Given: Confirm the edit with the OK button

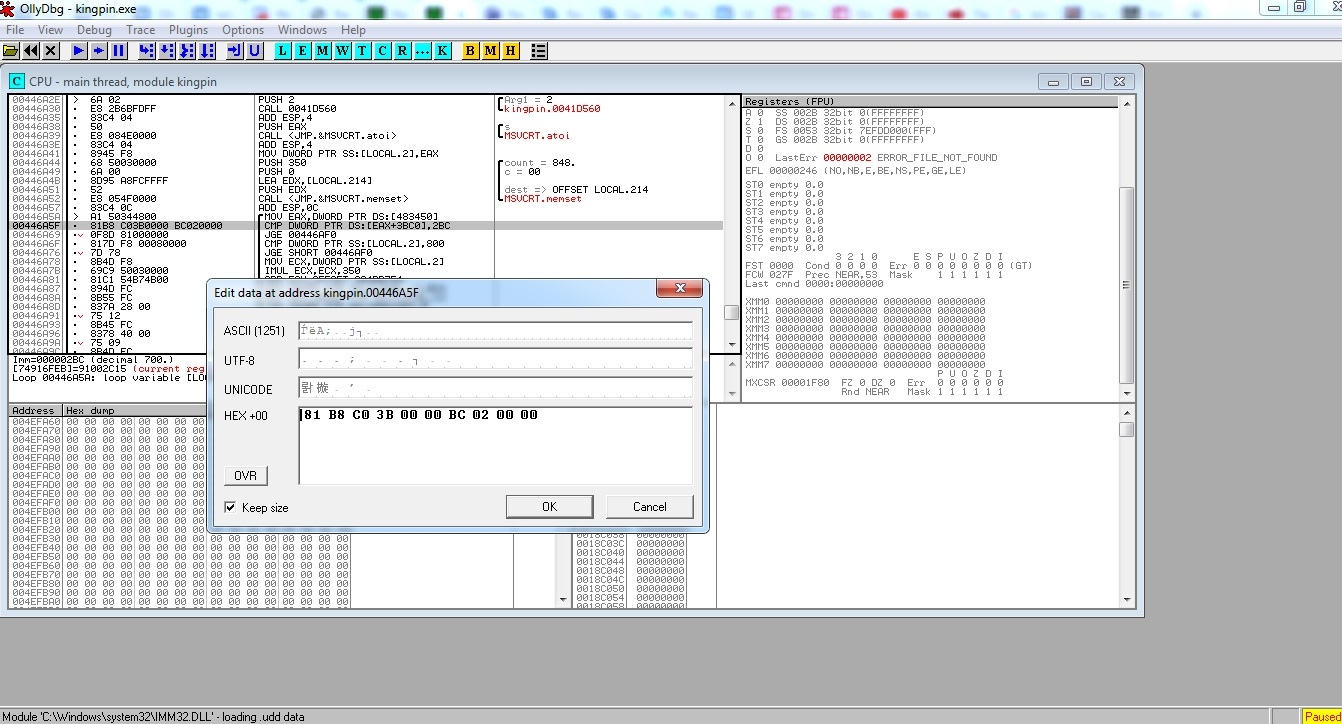Looking at the screenshot, I should click(x=549, y=506).
